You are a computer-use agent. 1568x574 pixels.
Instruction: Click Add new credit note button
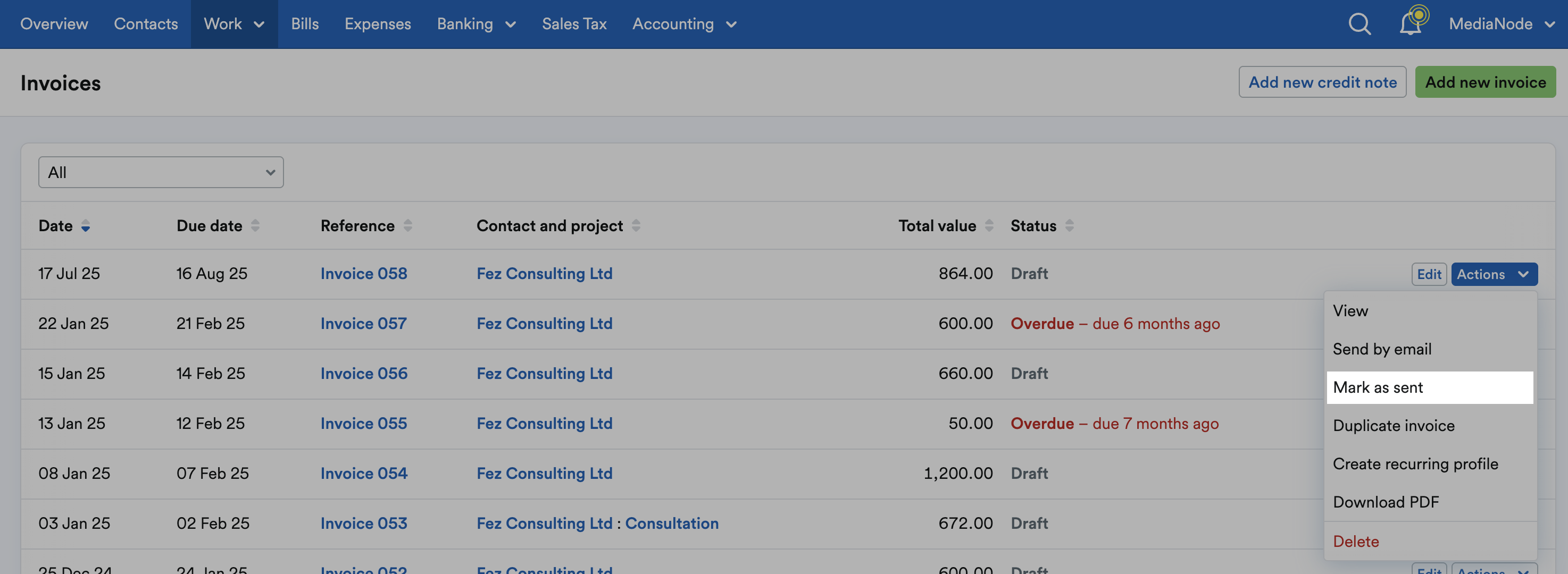pos(1322,82)
